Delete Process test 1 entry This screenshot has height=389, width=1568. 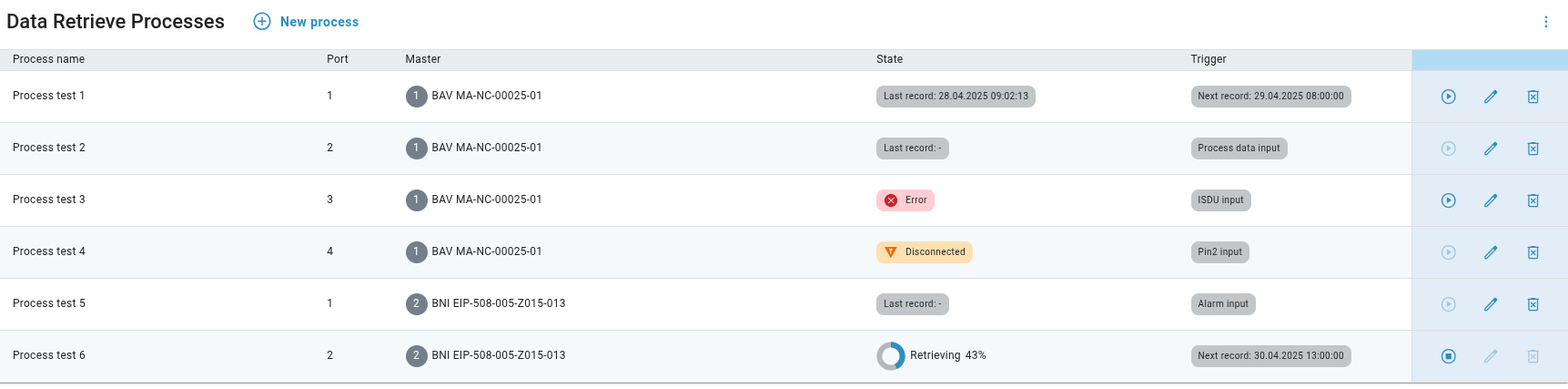1533,97
